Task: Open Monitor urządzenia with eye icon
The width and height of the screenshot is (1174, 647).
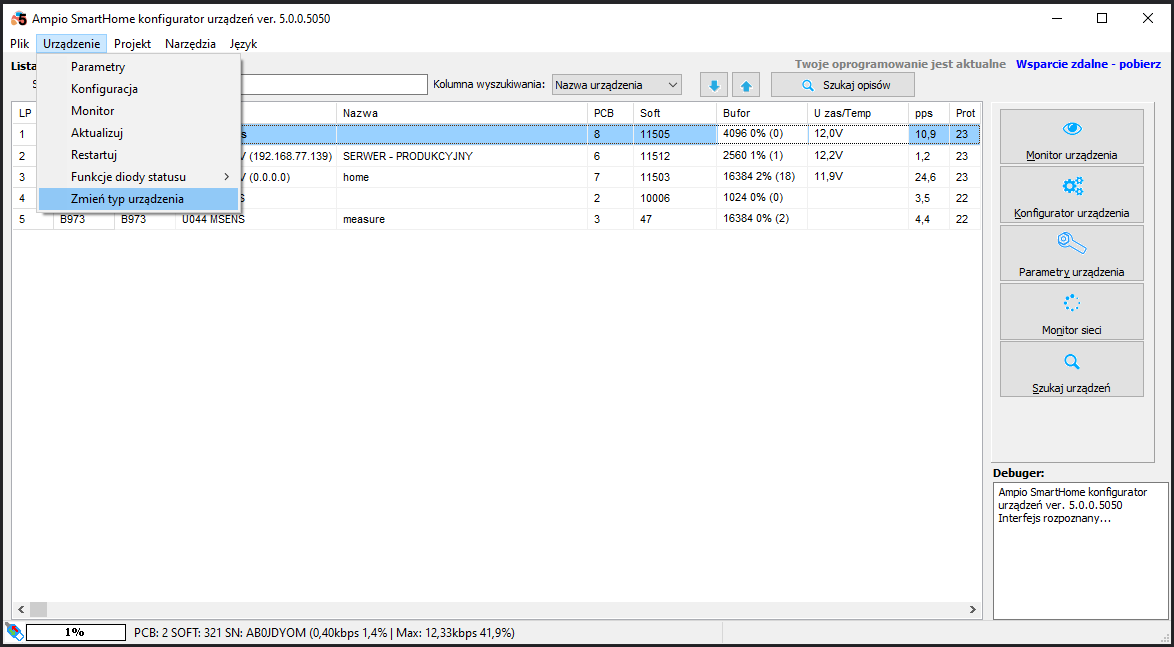Action: coord(1071,136)
